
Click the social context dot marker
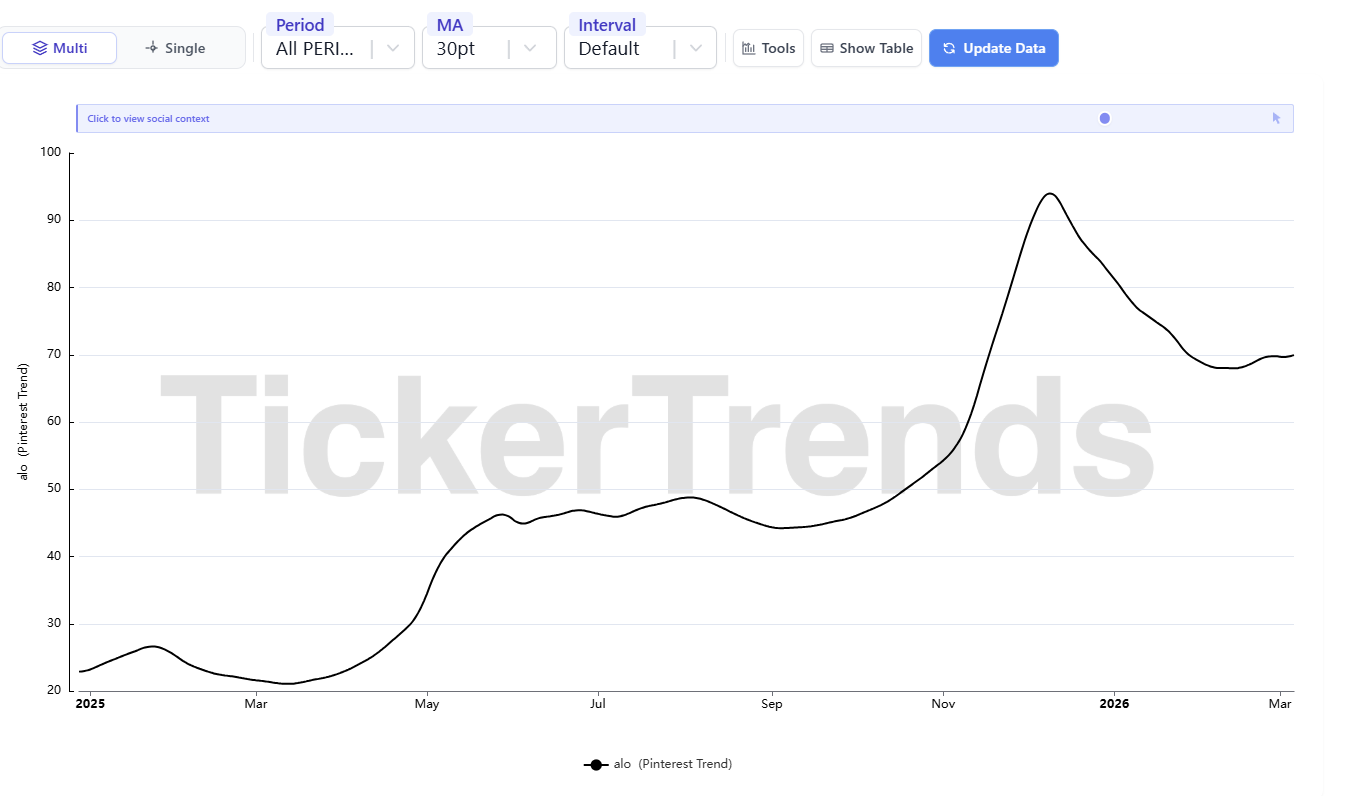(x=1105, y=118)
